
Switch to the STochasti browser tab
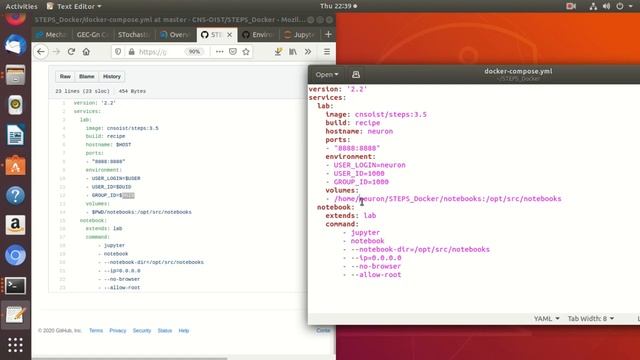click(133, 35)
